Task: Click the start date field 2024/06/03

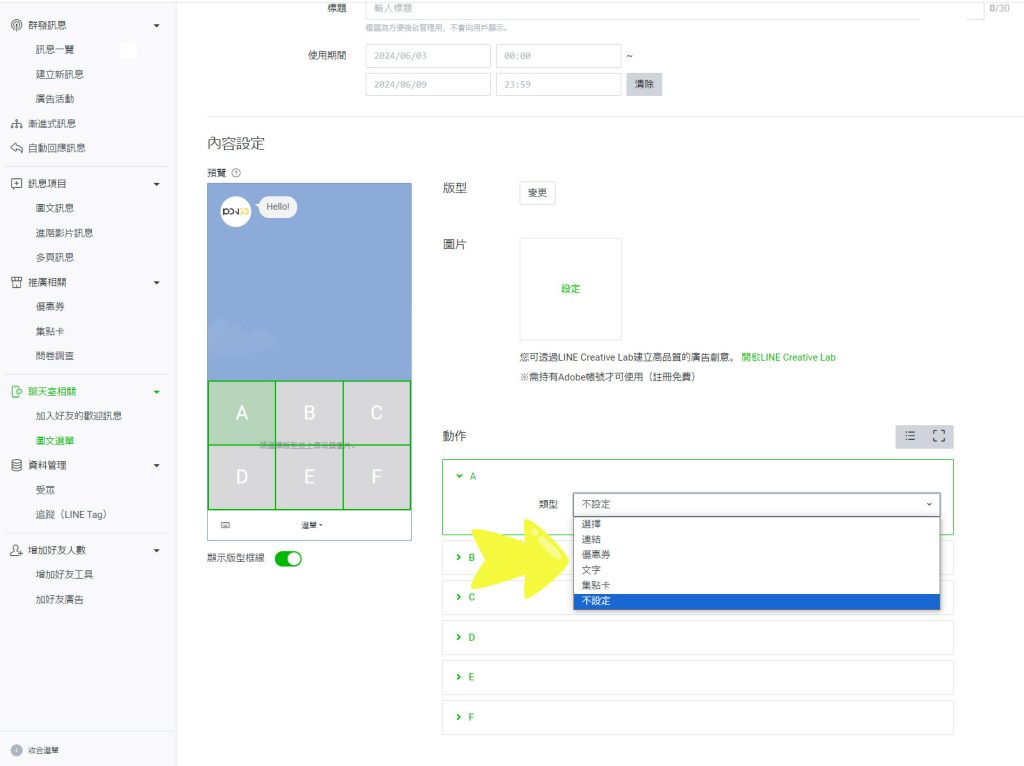Action: (428, 56)
